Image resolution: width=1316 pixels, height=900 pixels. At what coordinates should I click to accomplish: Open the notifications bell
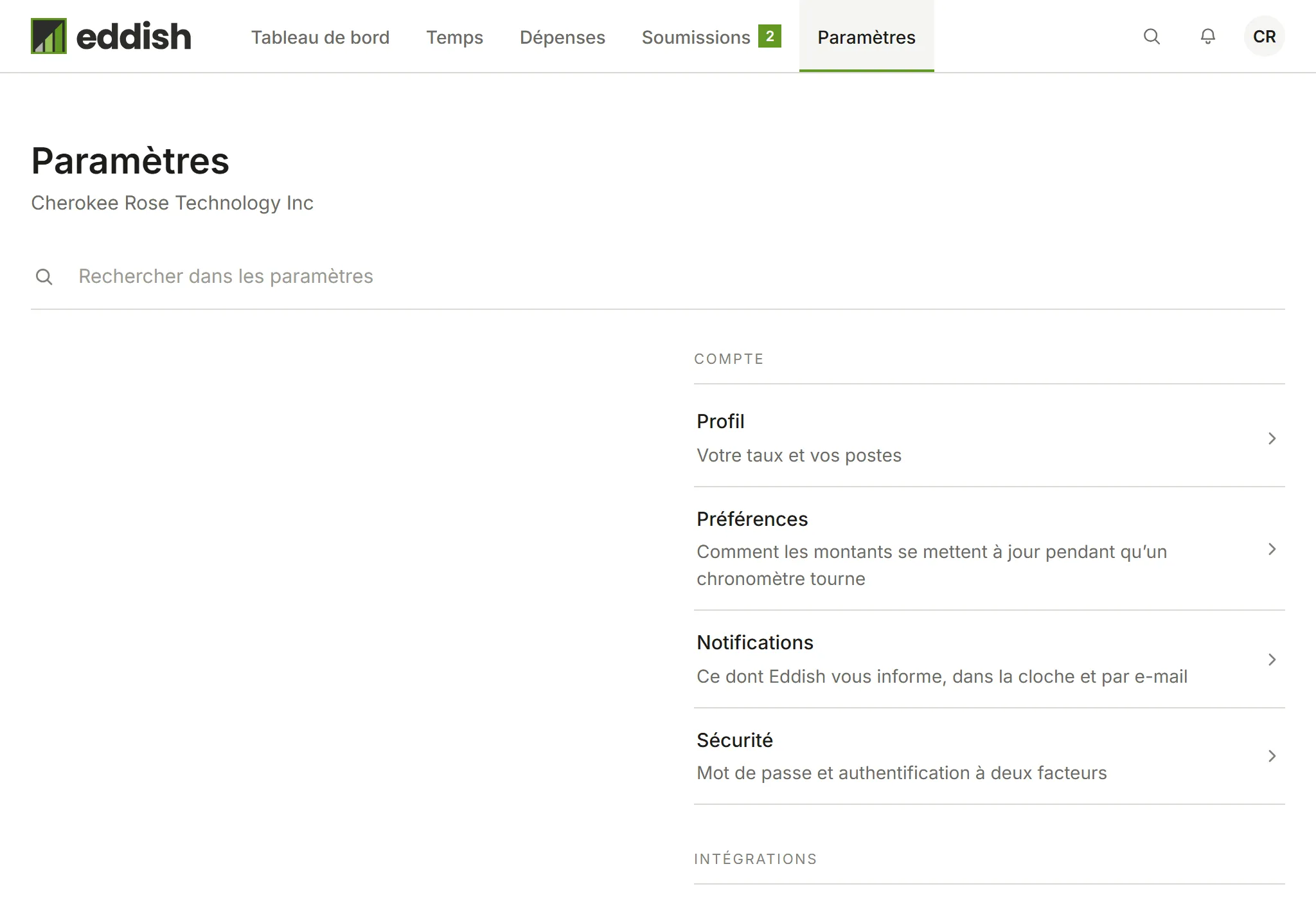click(1208, 37)
